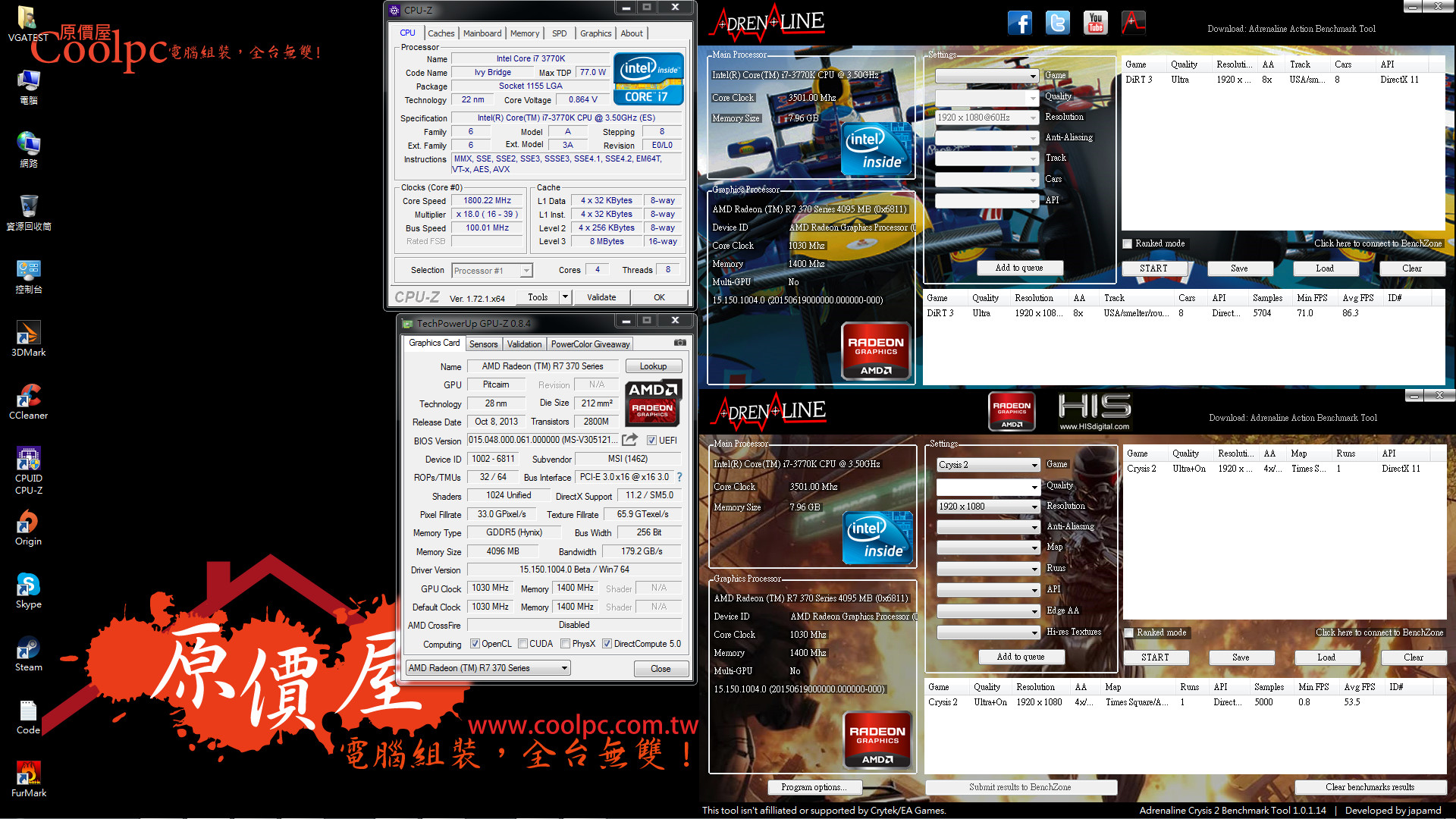The width and height of the screenshot is (1456, 819).
Task: Enable Ranked mode in DiRT 3 tool
Action: pyautogui.click(x=1128, y=243)
